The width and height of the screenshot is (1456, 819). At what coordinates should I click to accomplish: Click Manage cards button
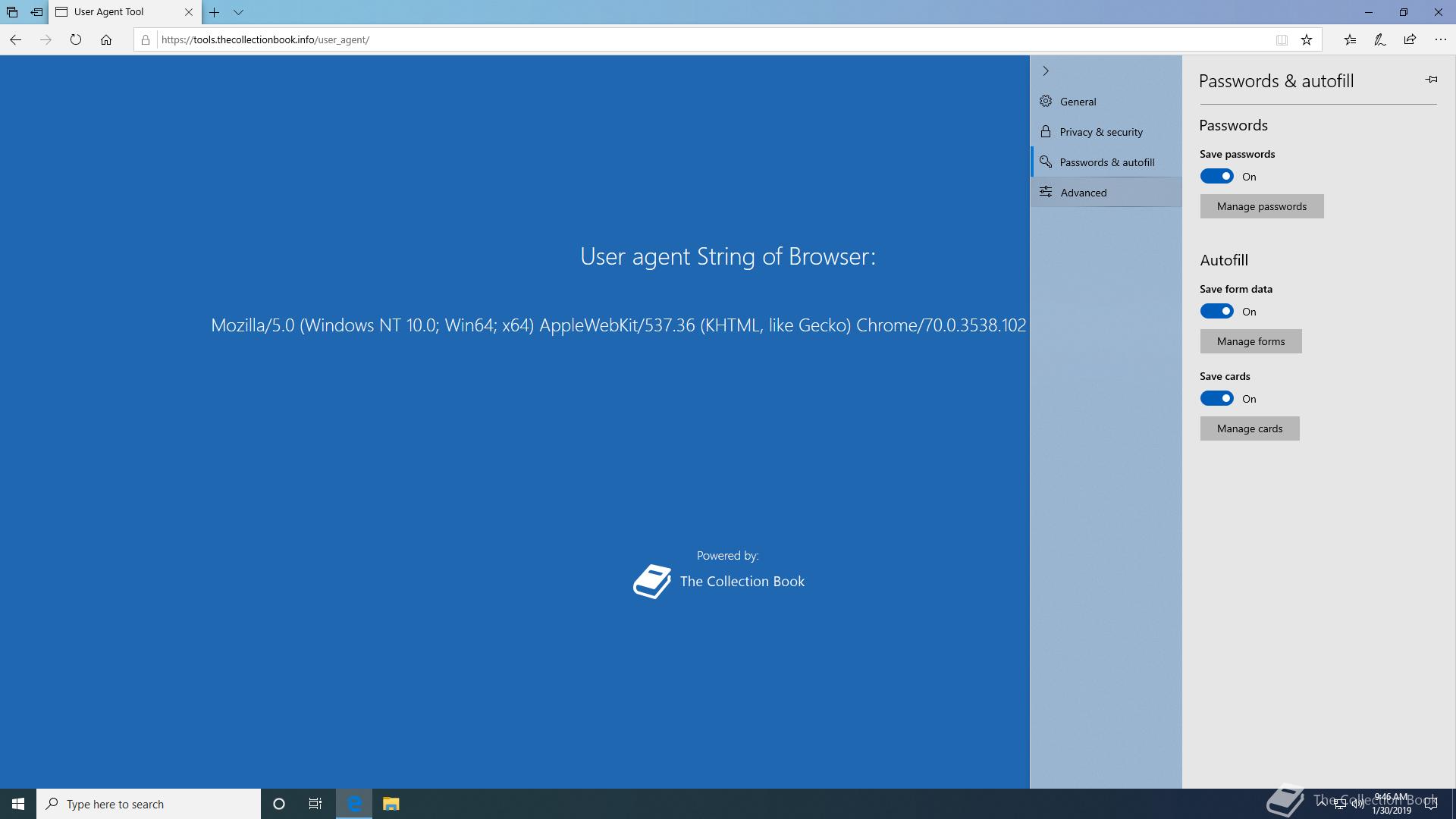coord(1250,428)
